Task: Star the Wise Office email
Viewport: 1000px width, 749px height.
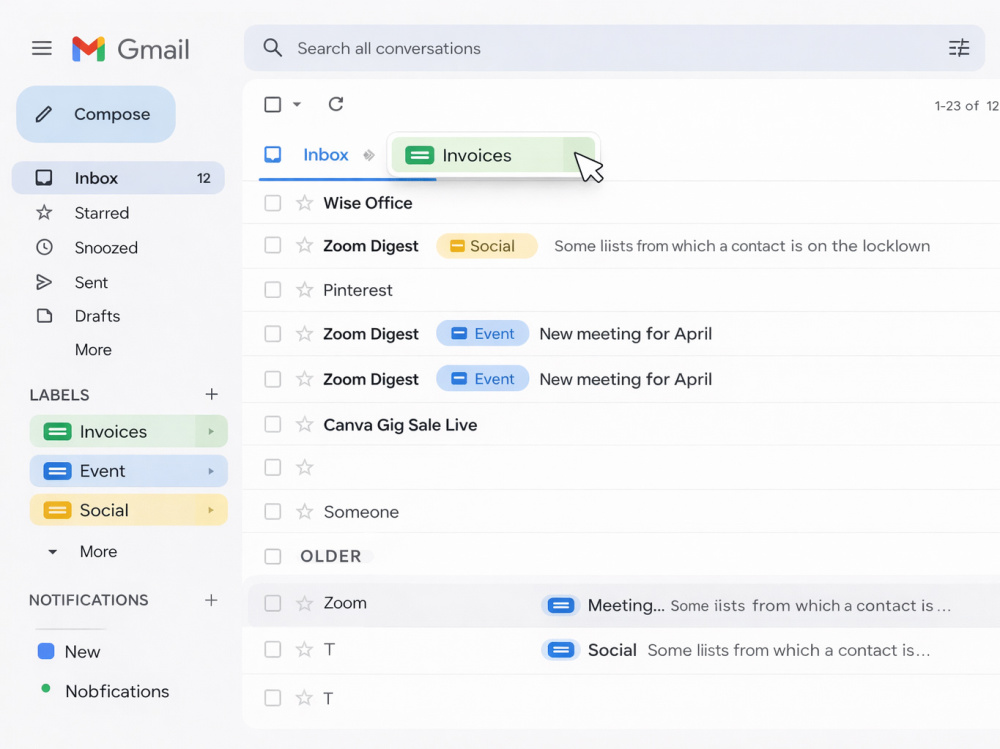Action: (305, 203)
